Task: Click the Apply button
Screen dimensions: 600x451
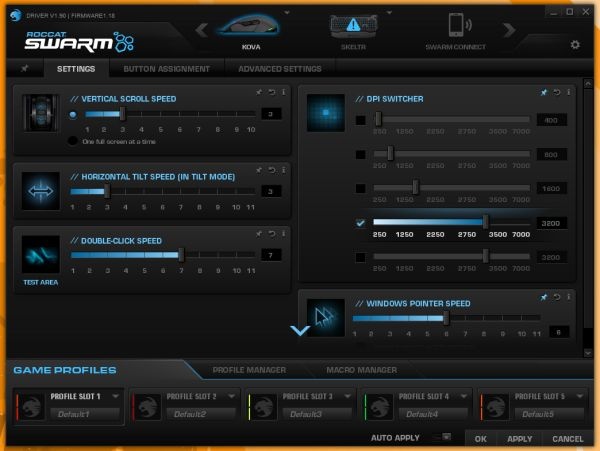Action: point(520,439)
